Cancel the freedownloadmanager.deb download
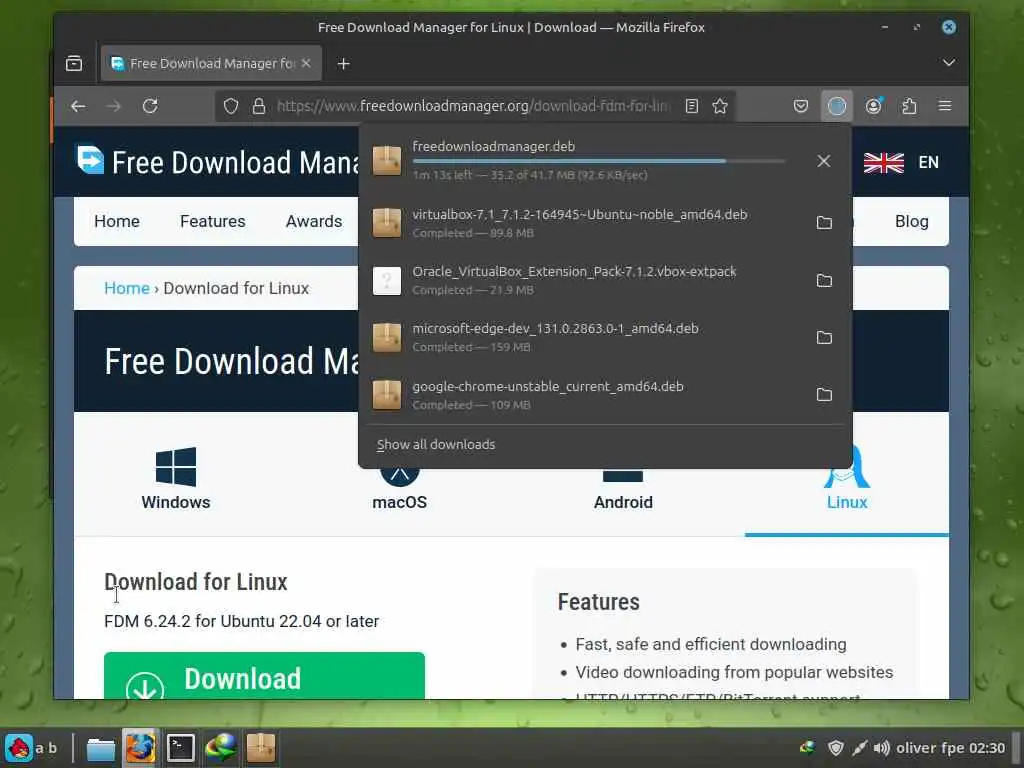Screen dimensions: 1024x768 824,161
